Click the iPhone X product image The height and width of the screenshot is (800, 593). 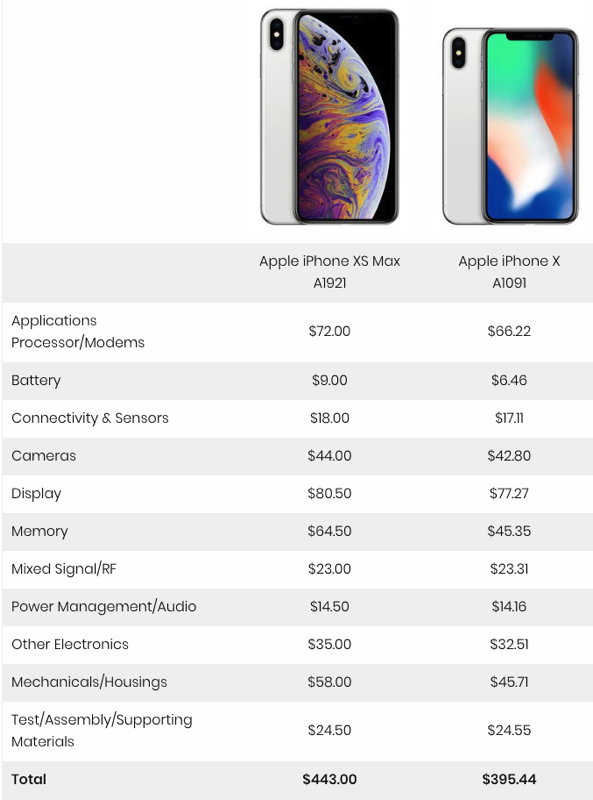pyautogui.click(x=510, y=126)
